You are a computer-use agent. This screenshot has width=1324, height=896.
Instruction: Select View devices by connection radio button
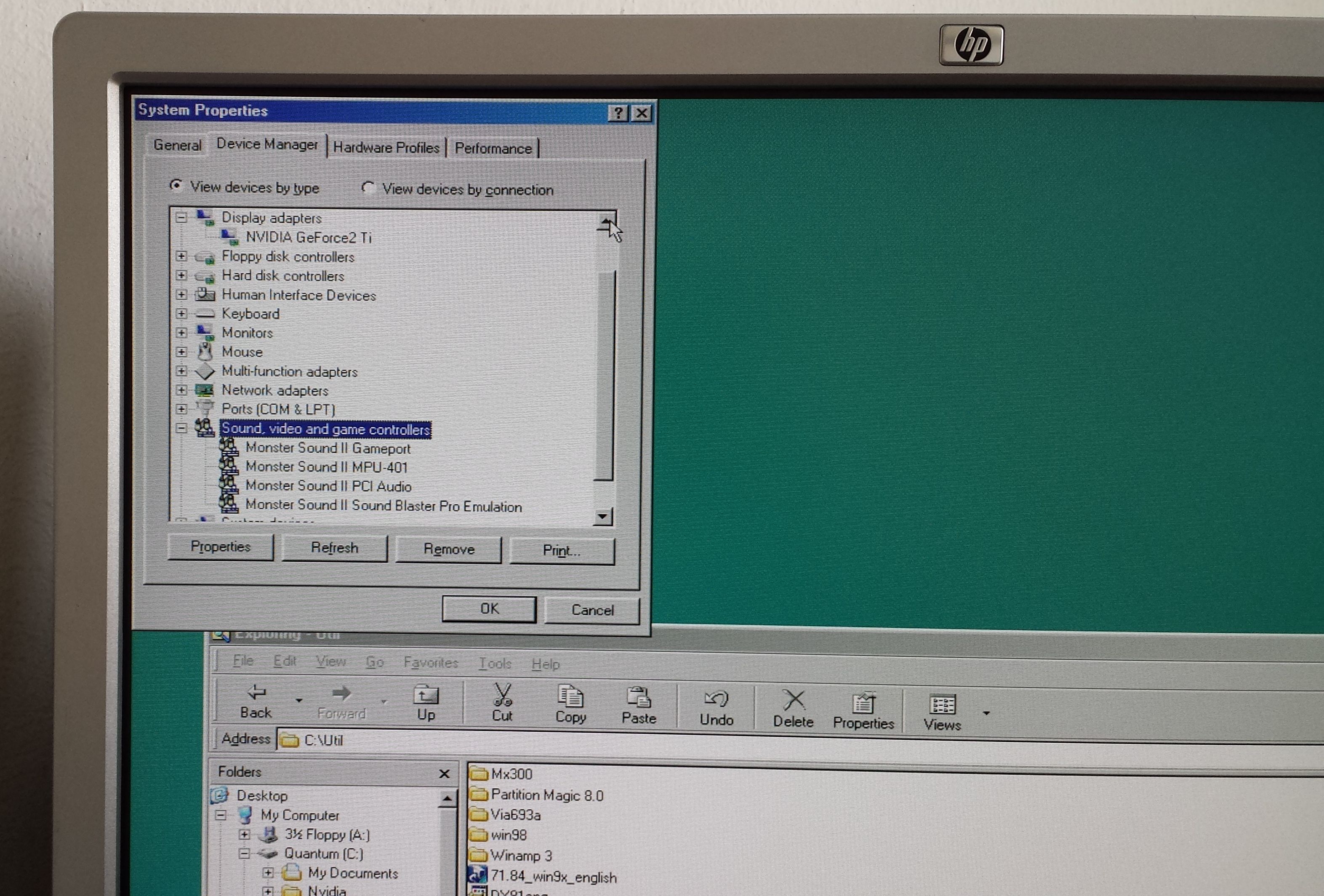368,187
